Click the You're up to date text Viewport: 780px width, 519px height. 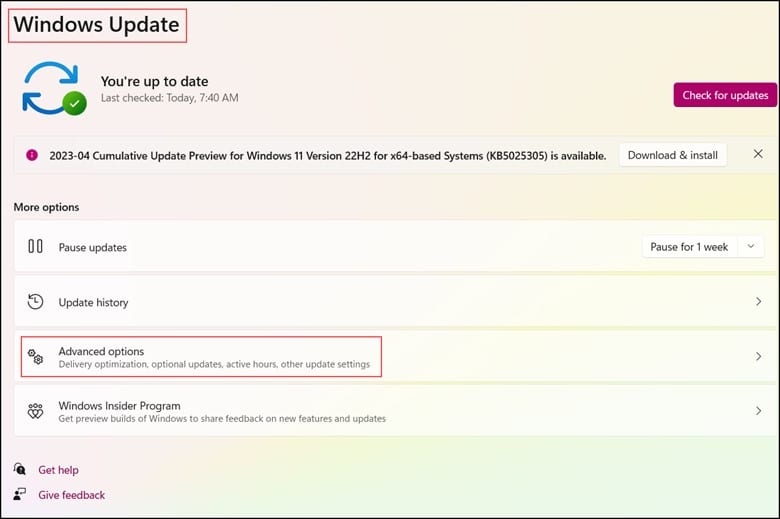tap(154, 81)
